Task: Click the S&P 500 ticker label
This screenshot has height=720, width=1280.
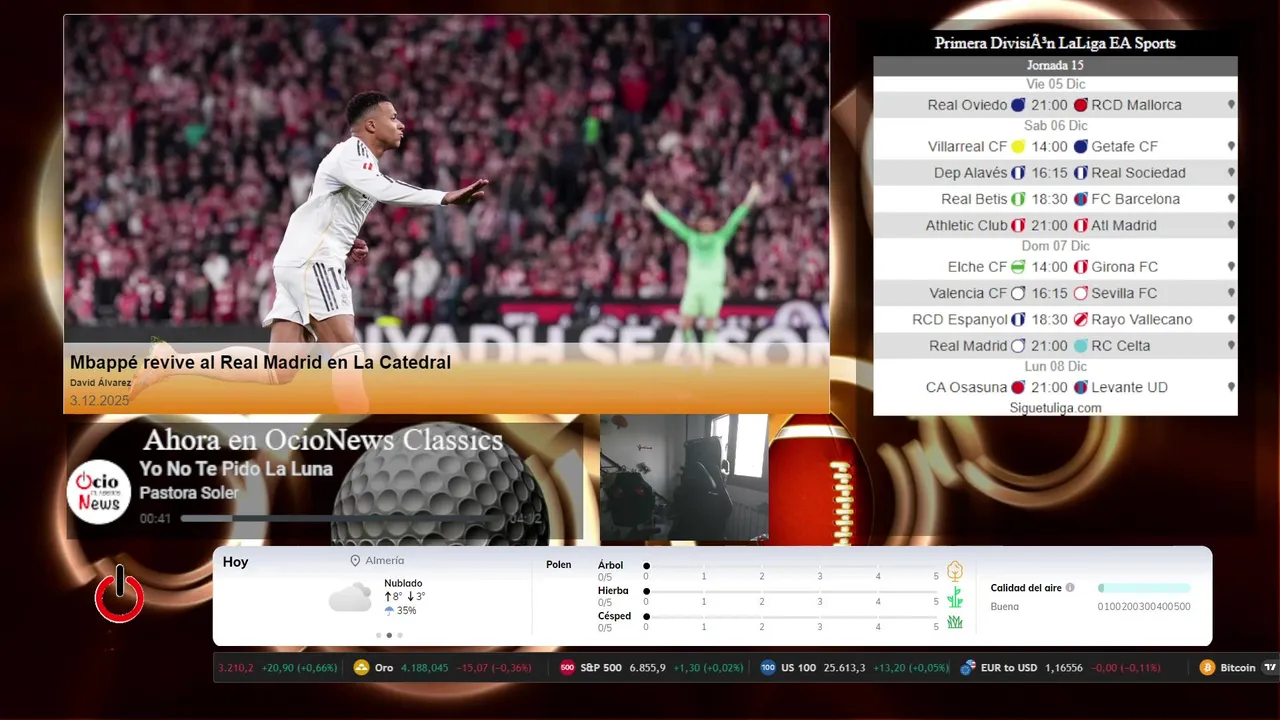Action: coord(601,668)
